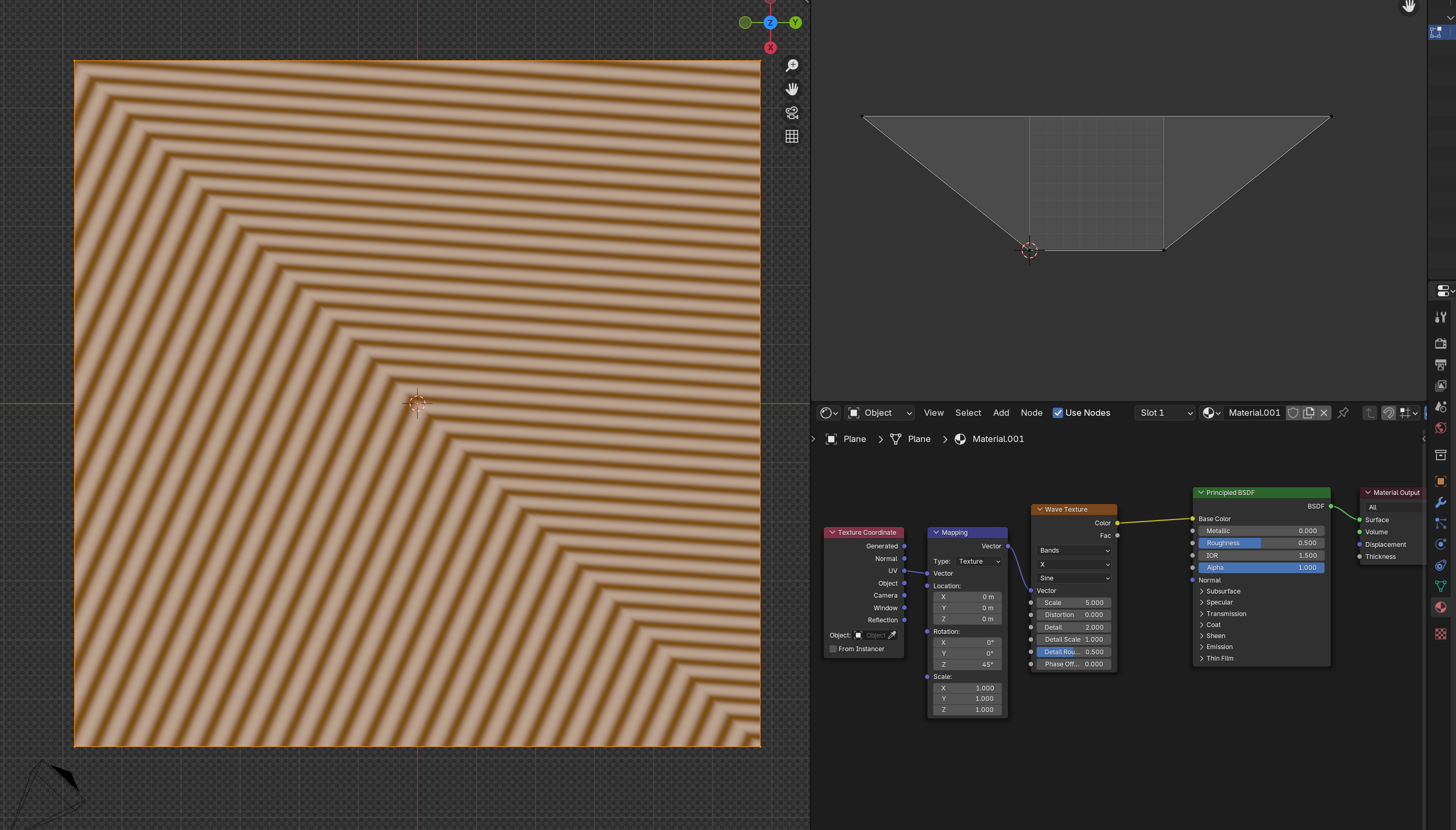Open the Slot 1 dropdown
Viewport: 1456px width, 830px height.
click(1166, 413)
